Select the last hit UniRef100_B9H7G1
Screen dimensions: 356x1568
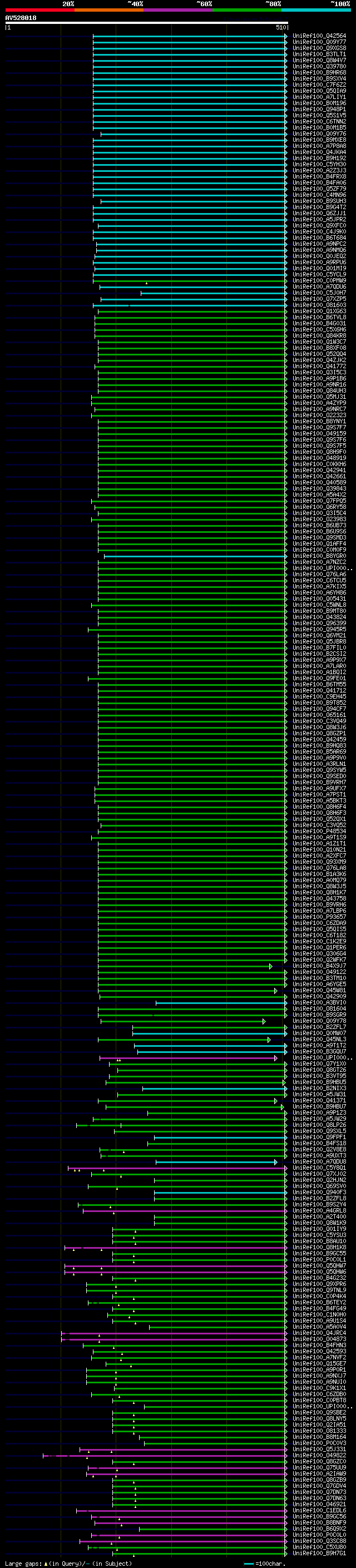click(319, 1553)
